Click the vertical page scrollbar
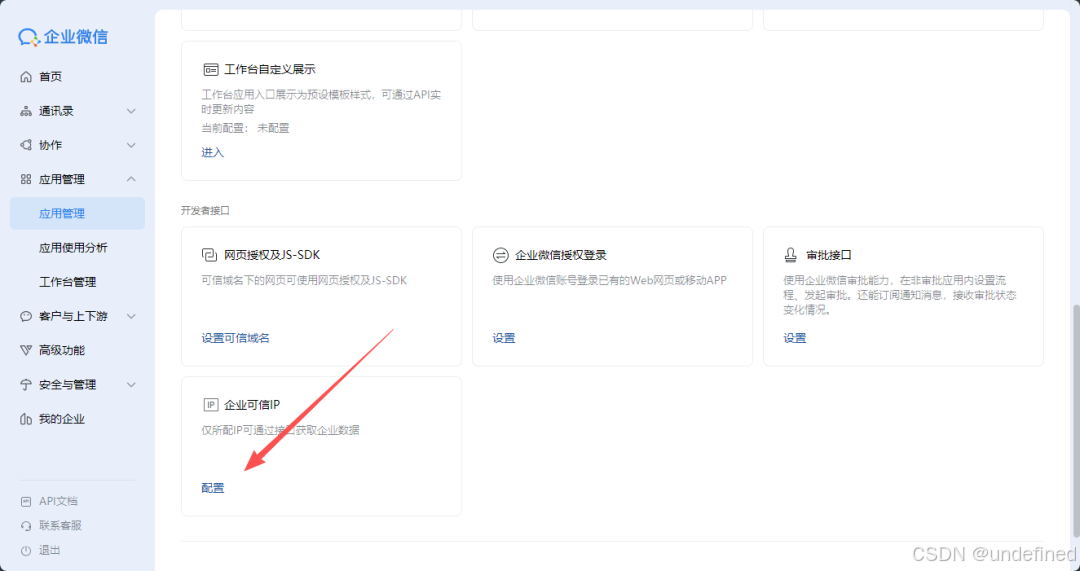The width and height of the screenshot is (1080, 571). tap(1075, 420)
